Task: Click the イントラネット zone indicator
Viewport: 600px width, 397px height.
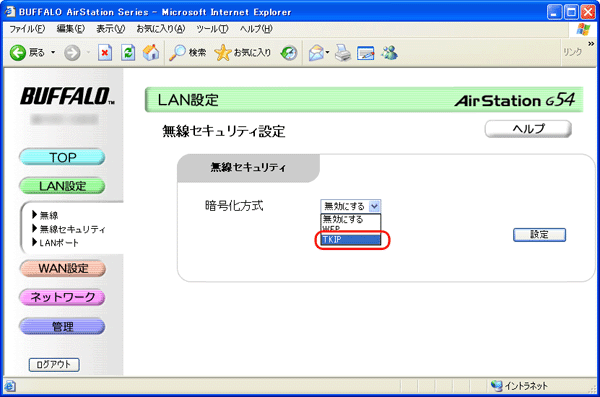Action: coord(519,386)
